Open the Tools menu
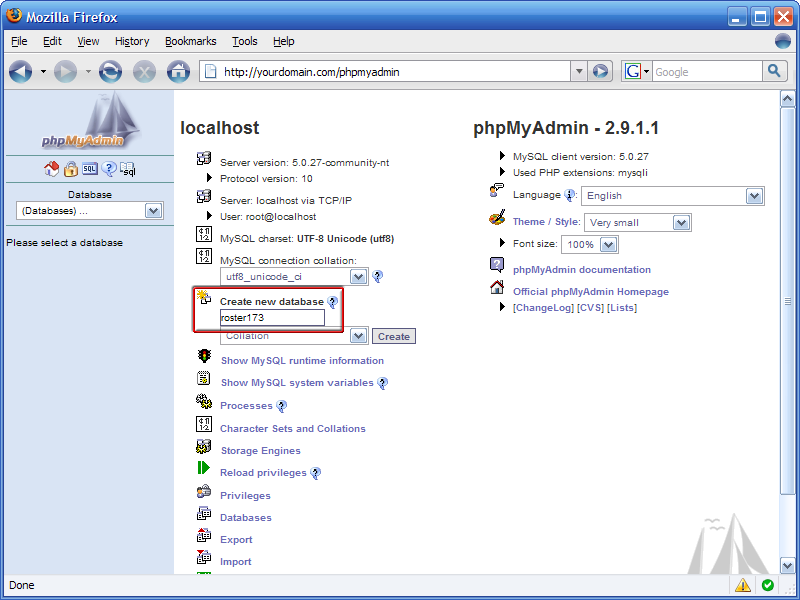The image size is (800, 600). (x=245, y=41)
